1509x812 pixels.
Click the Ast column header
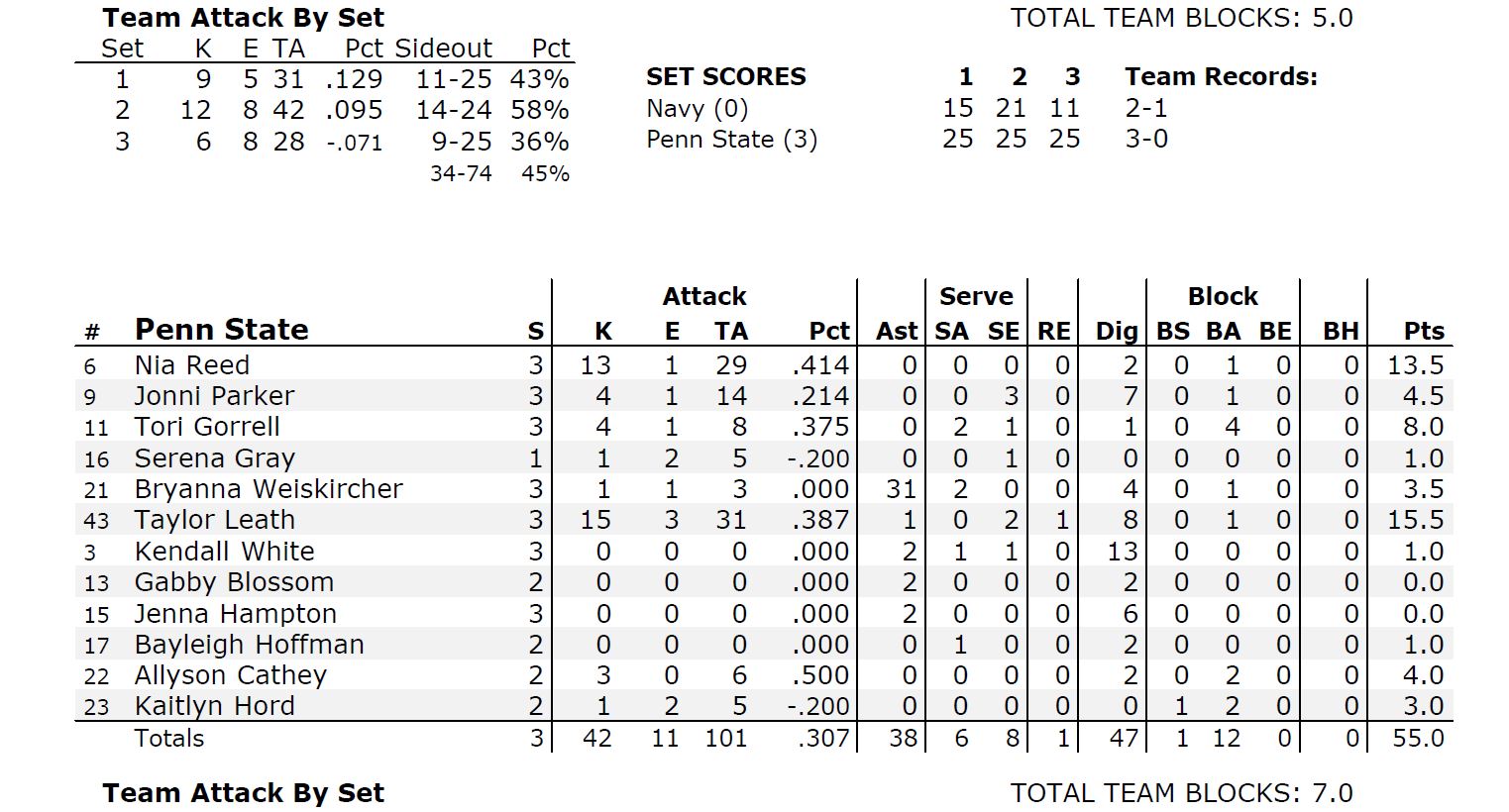(x=897, y=332)
